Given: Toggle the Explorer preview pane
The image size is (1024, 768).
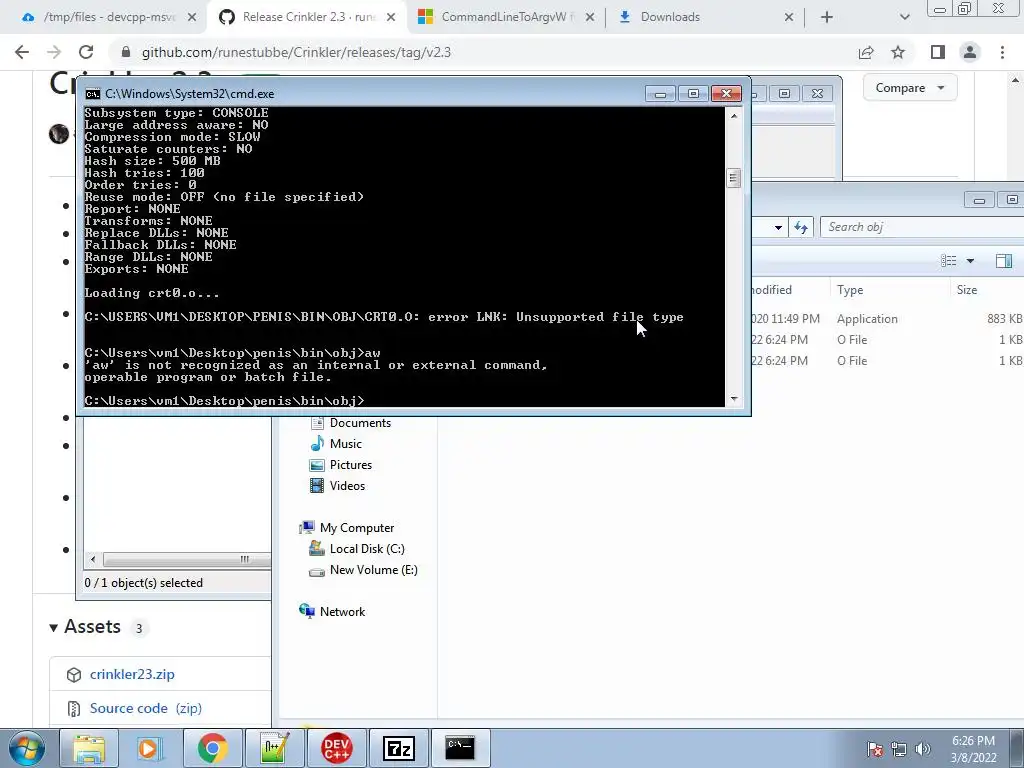Looking at the screenshot, I should coord(1004,261).
